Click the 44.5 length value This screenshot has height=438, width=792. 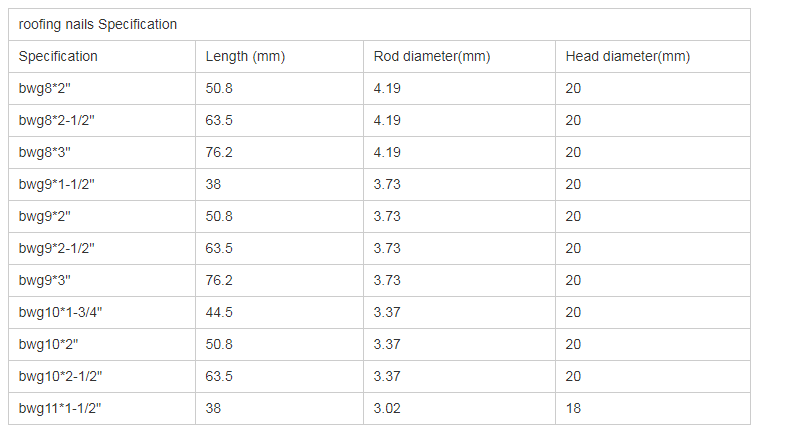click(219, 312)
